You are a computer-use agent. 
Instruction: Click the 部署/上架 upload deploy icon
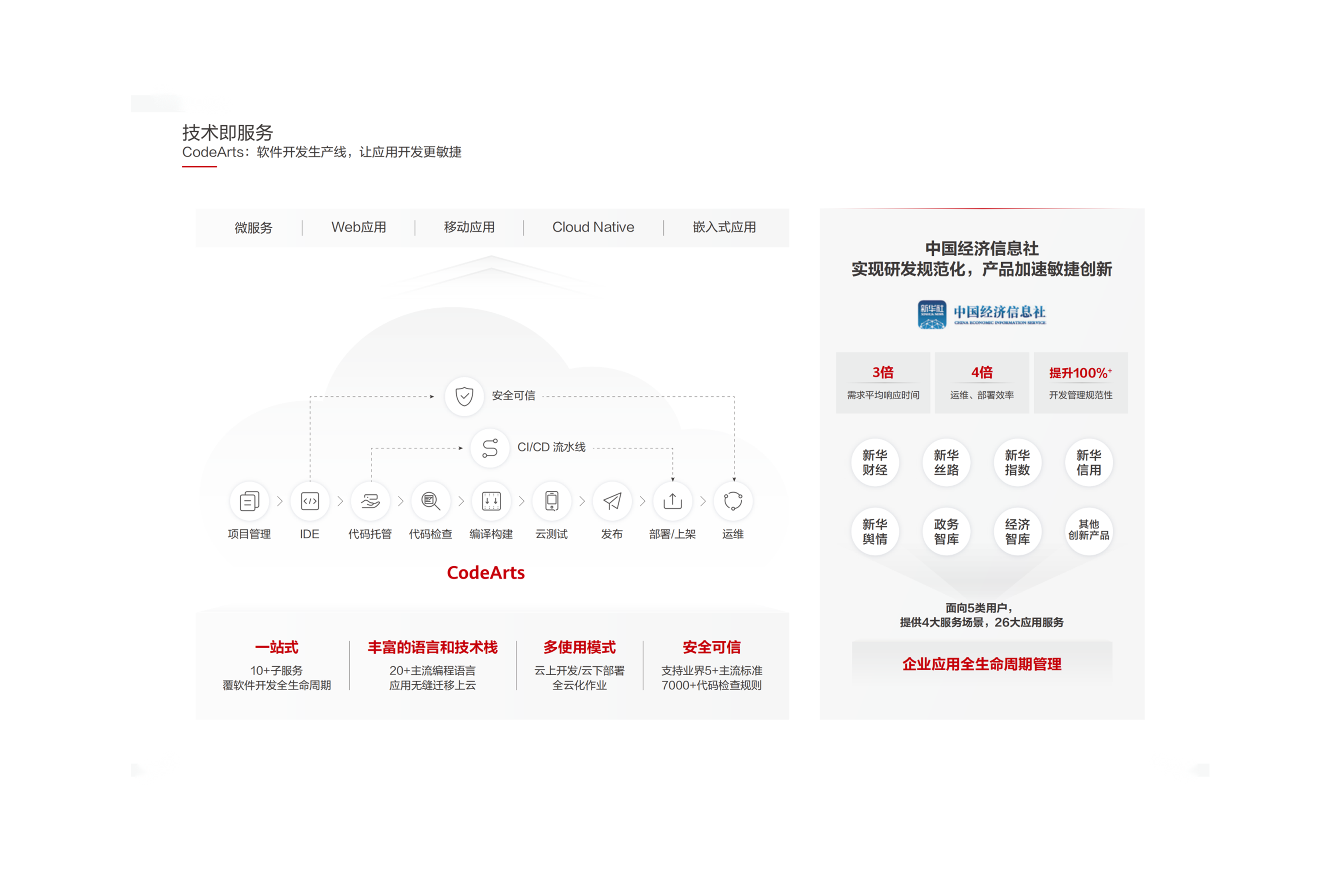(672, 501)
